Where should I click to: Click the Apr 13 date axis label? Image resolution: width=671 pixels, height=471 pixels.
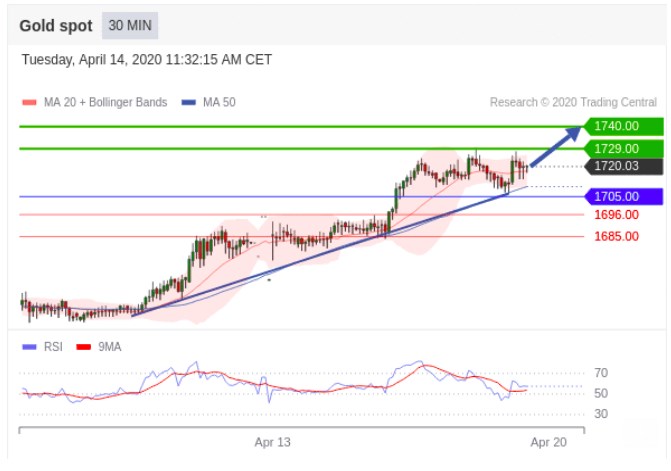(x=273, y=442)
